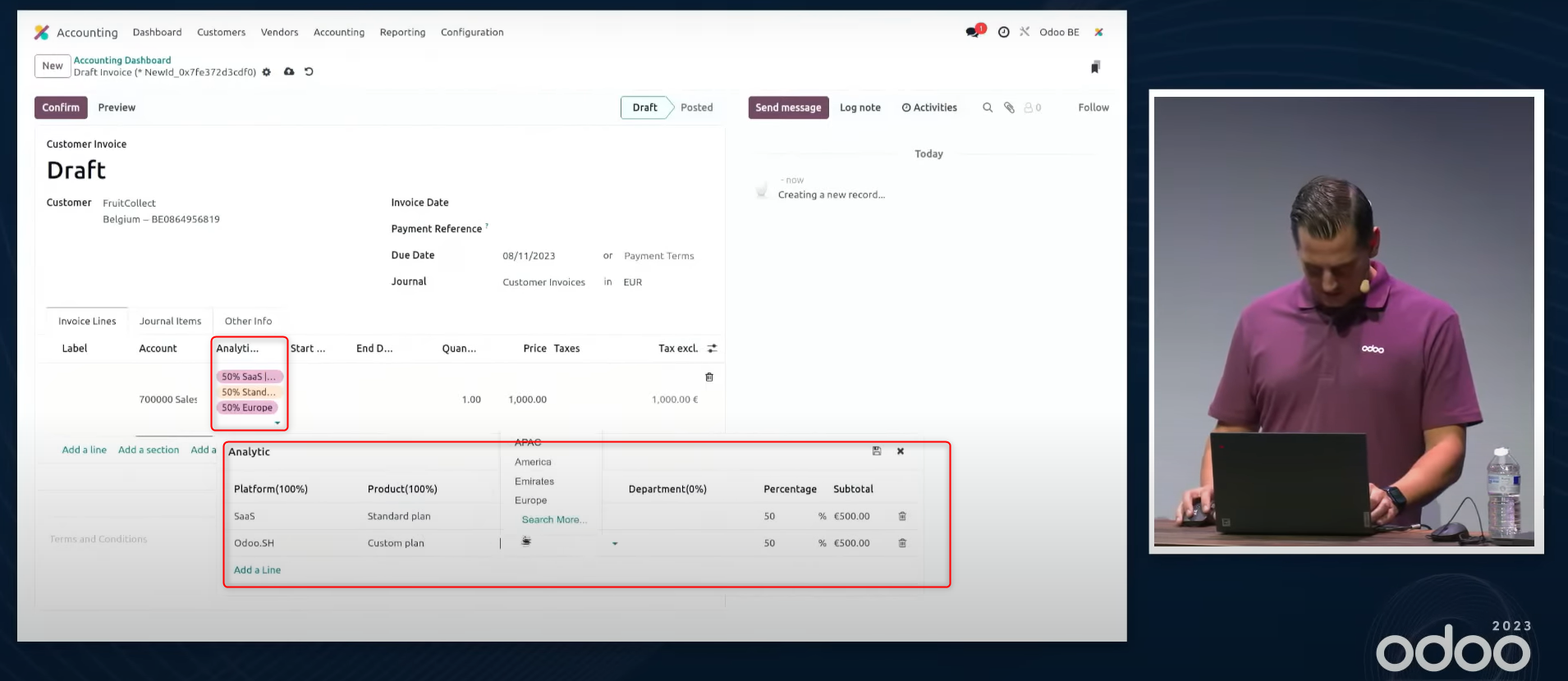Select the Draft status stage
The image size is (1568, 681).
[644, 107]
